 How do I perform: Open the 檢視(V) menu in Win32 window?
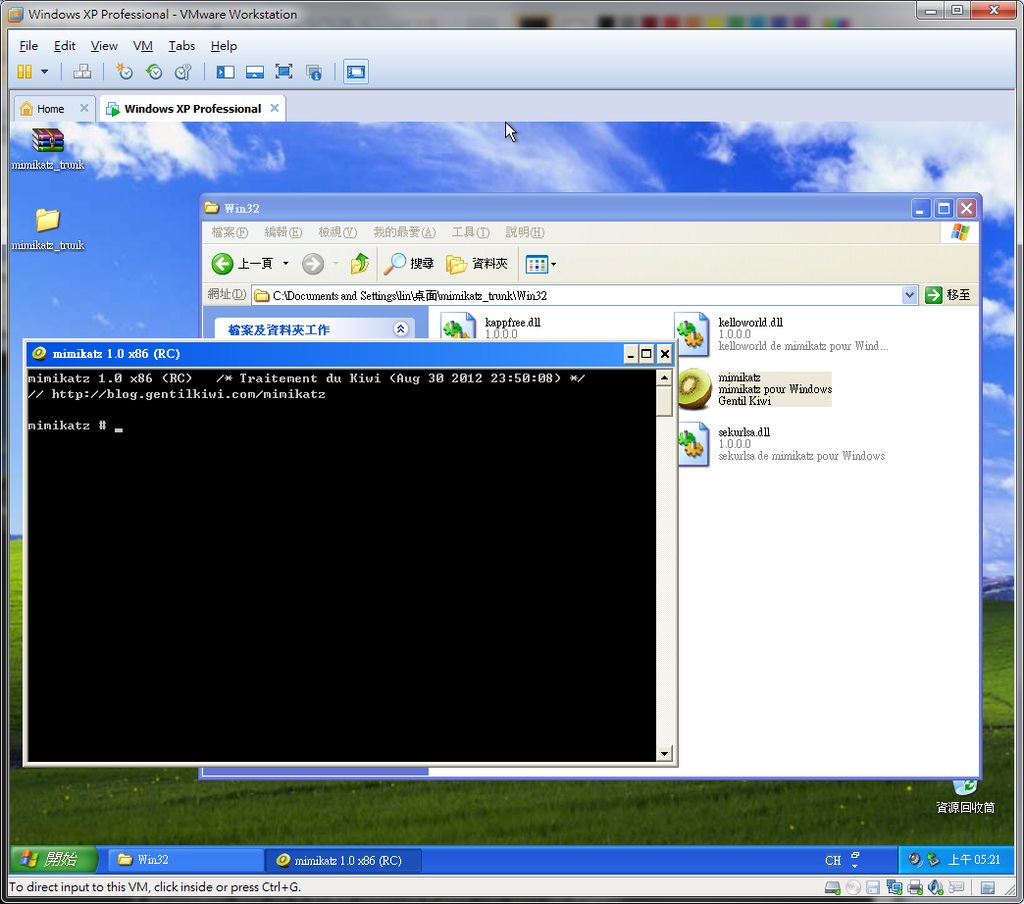(337, 232)
